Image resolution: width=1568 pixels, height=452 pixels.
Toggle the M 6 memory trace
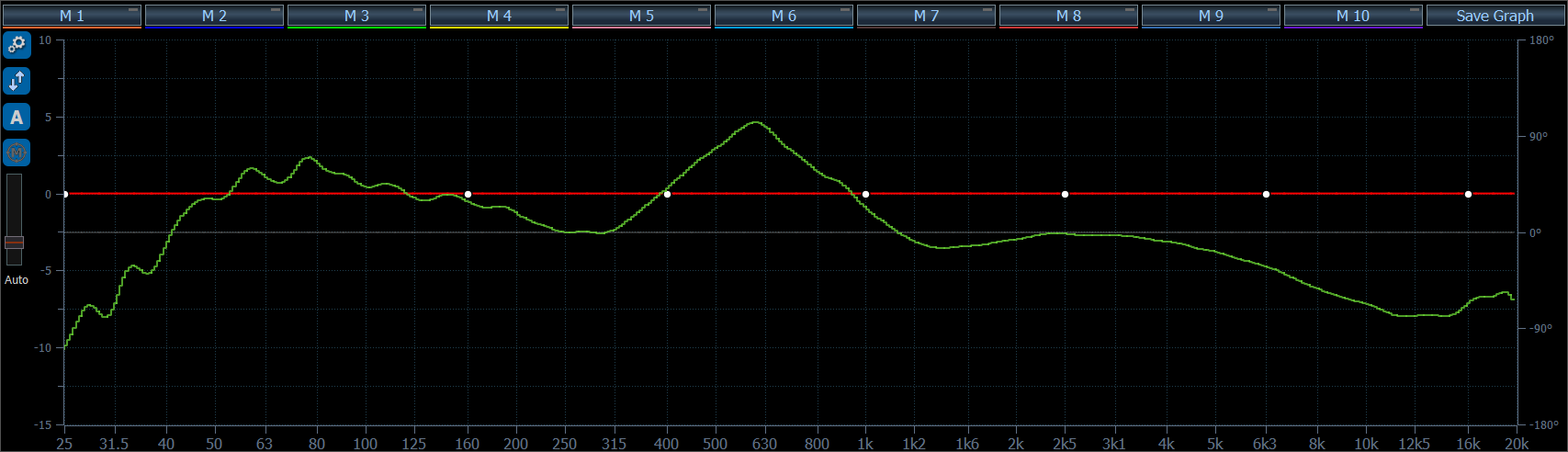[783, 16]
